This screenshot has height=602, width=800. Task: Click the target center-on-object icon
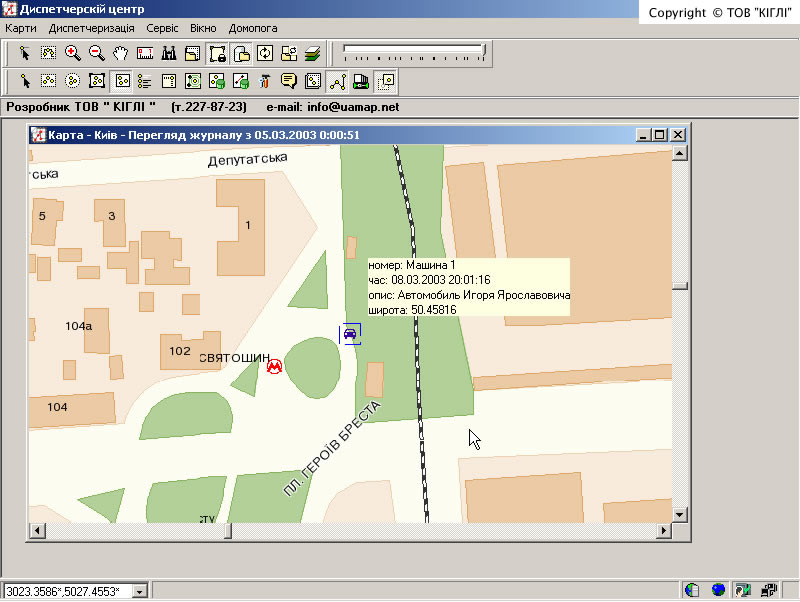click(x=193, y=81)
